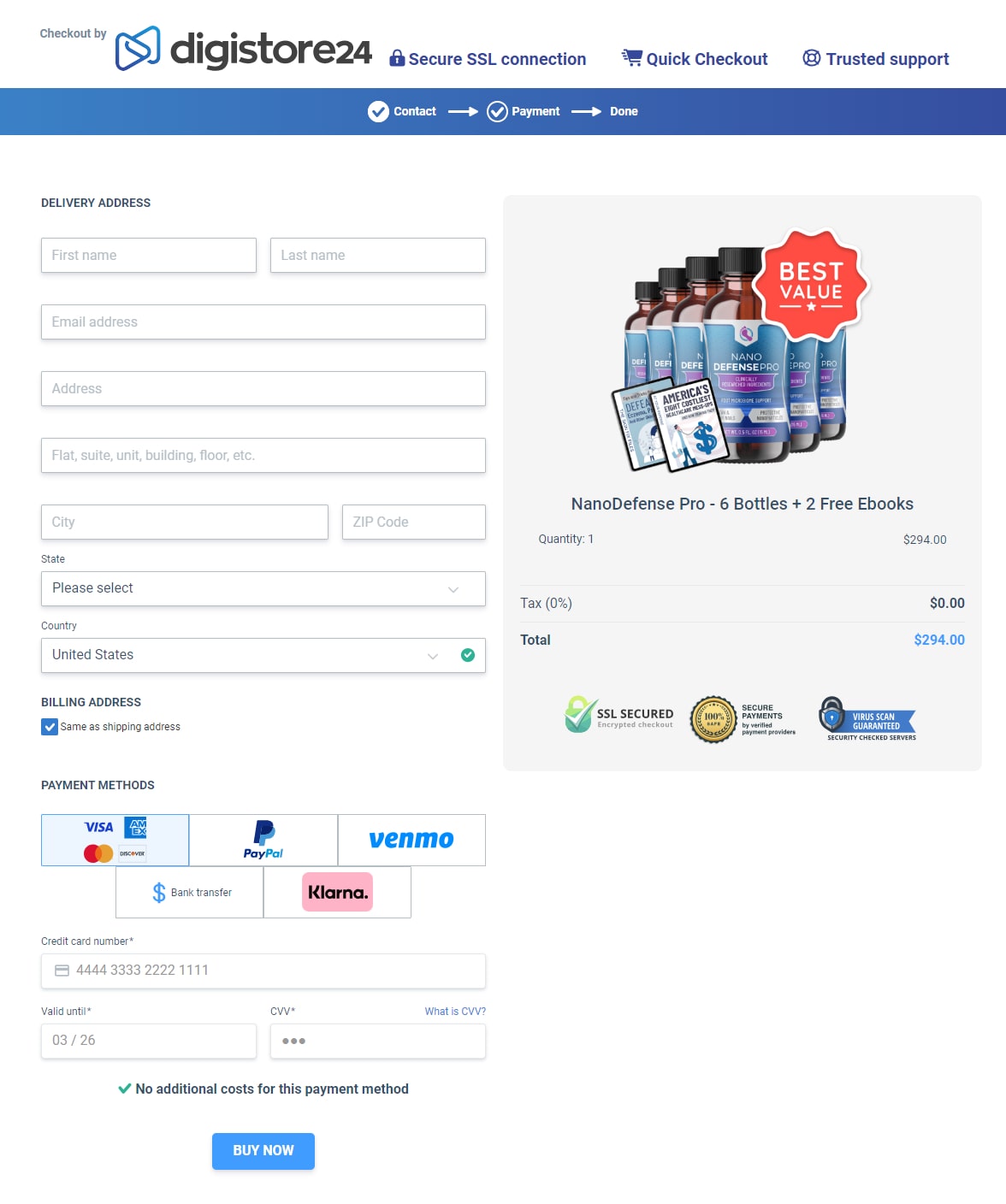Click the DELIVERY ADDRESS heading
The width and height of the screenshot is (1006, 1204).
(96, 204)
